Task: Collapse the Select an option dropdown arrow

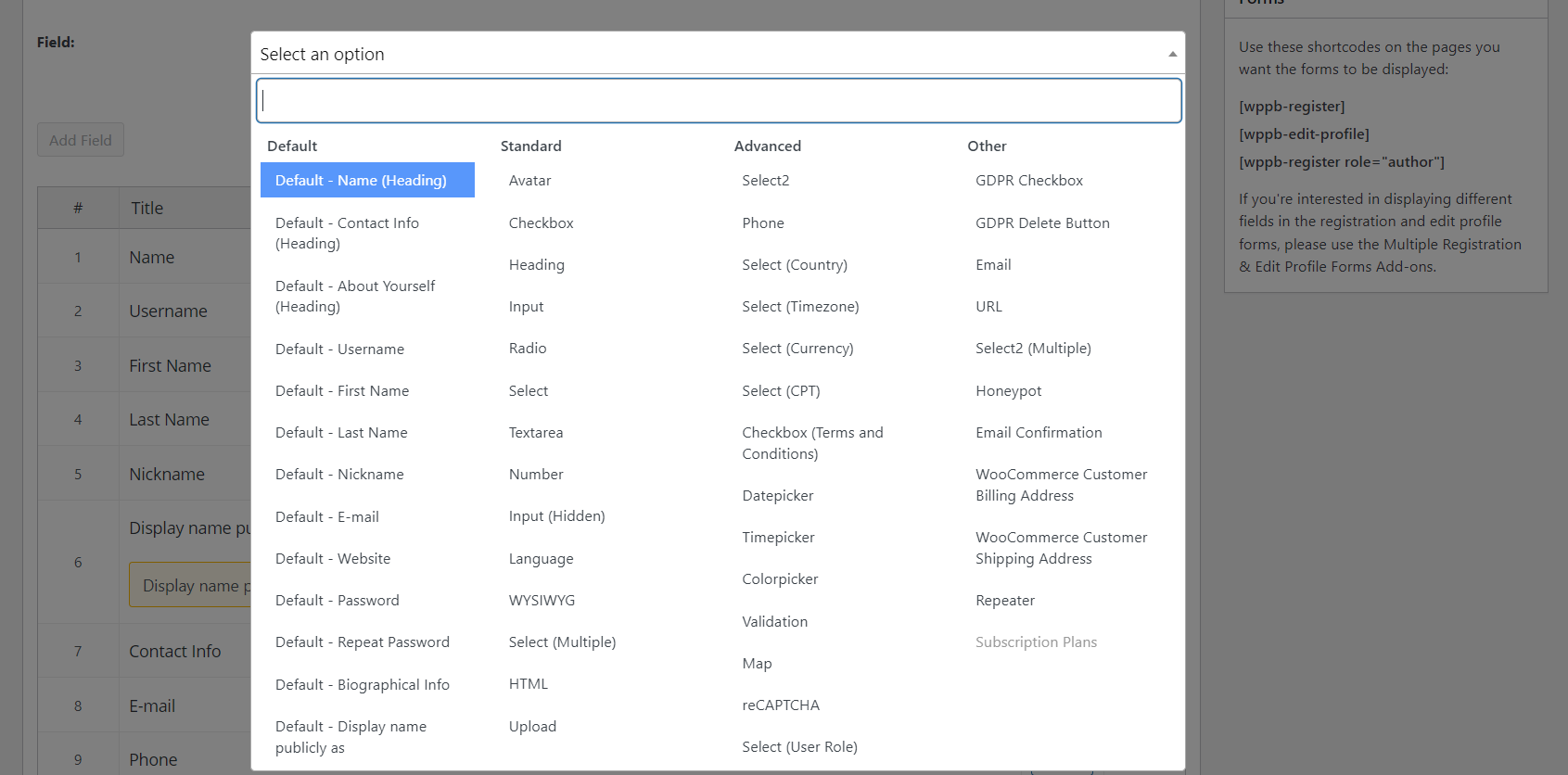Action: click(x=1172, y=54)
